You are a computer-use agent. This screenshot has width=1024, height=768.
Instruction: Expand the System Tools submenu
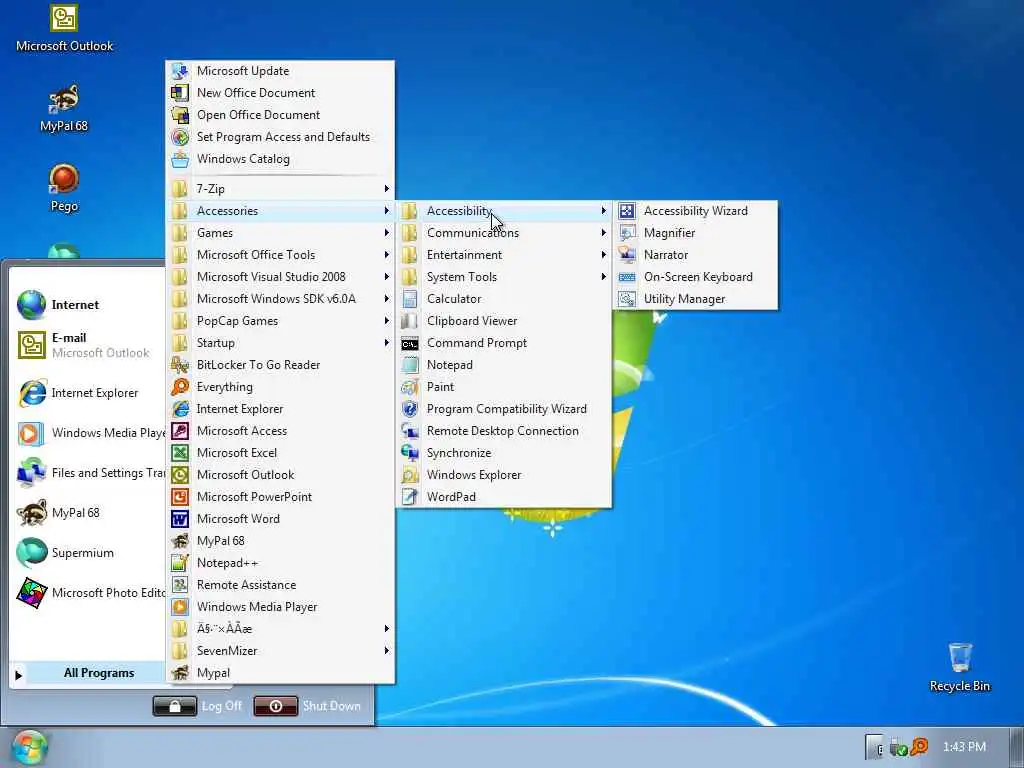point(504,277)
